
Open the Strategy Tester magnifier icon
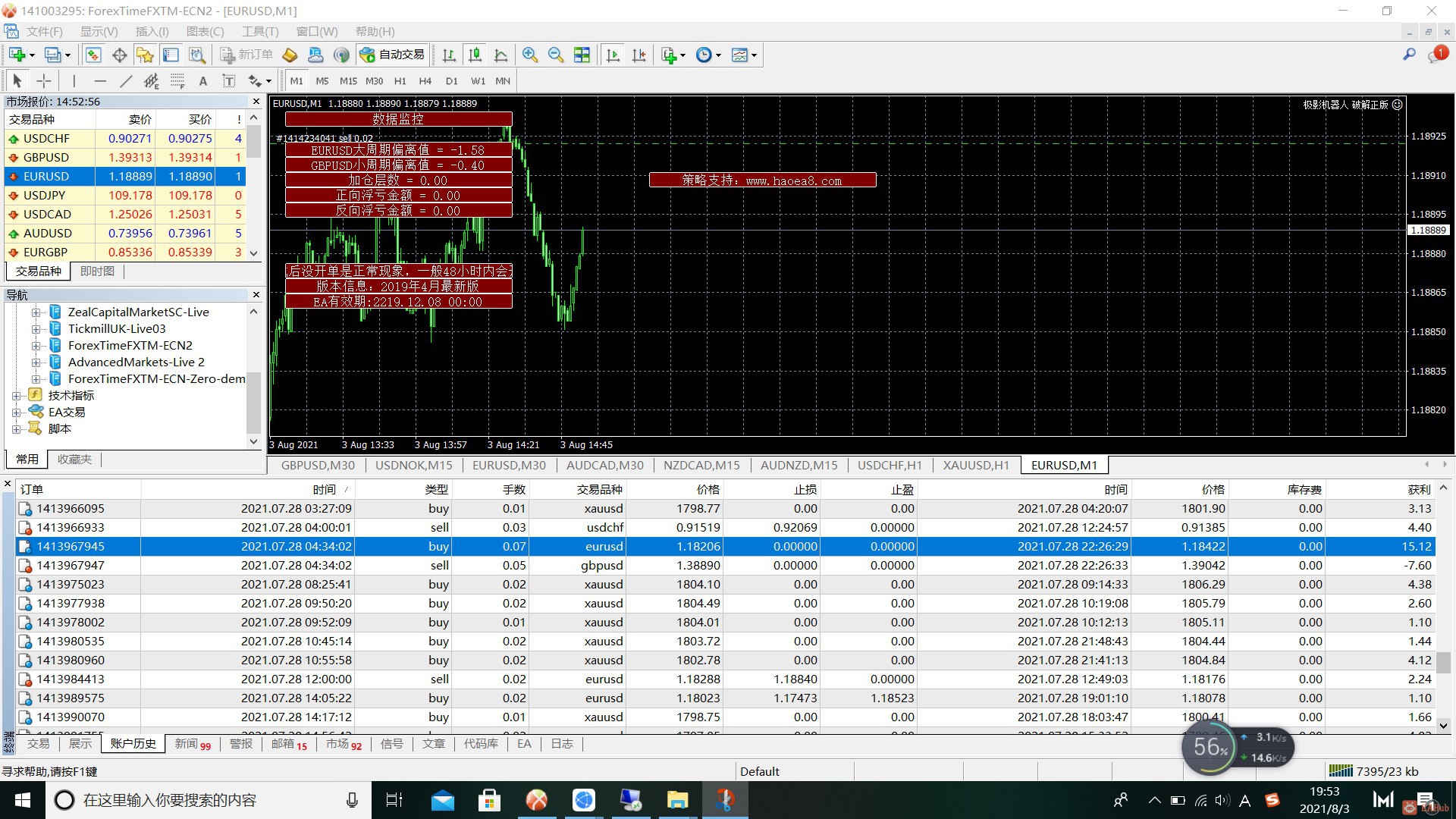(197, 55)
